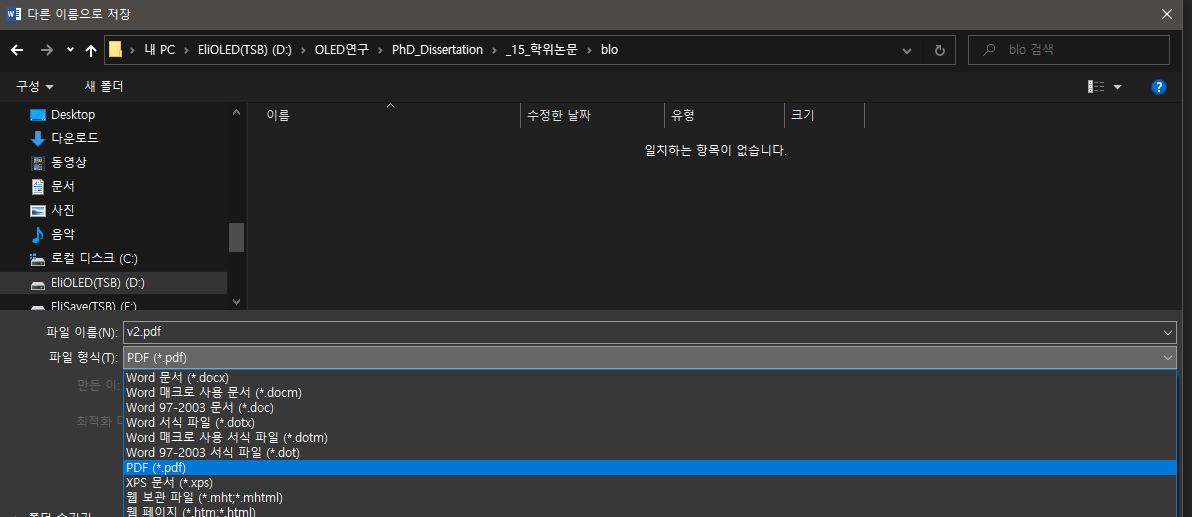This screenshot has width=1192, height=517.
Task: Open file name history dropdown arrow
Action: pyautogui.click(x=1168, y=332)
